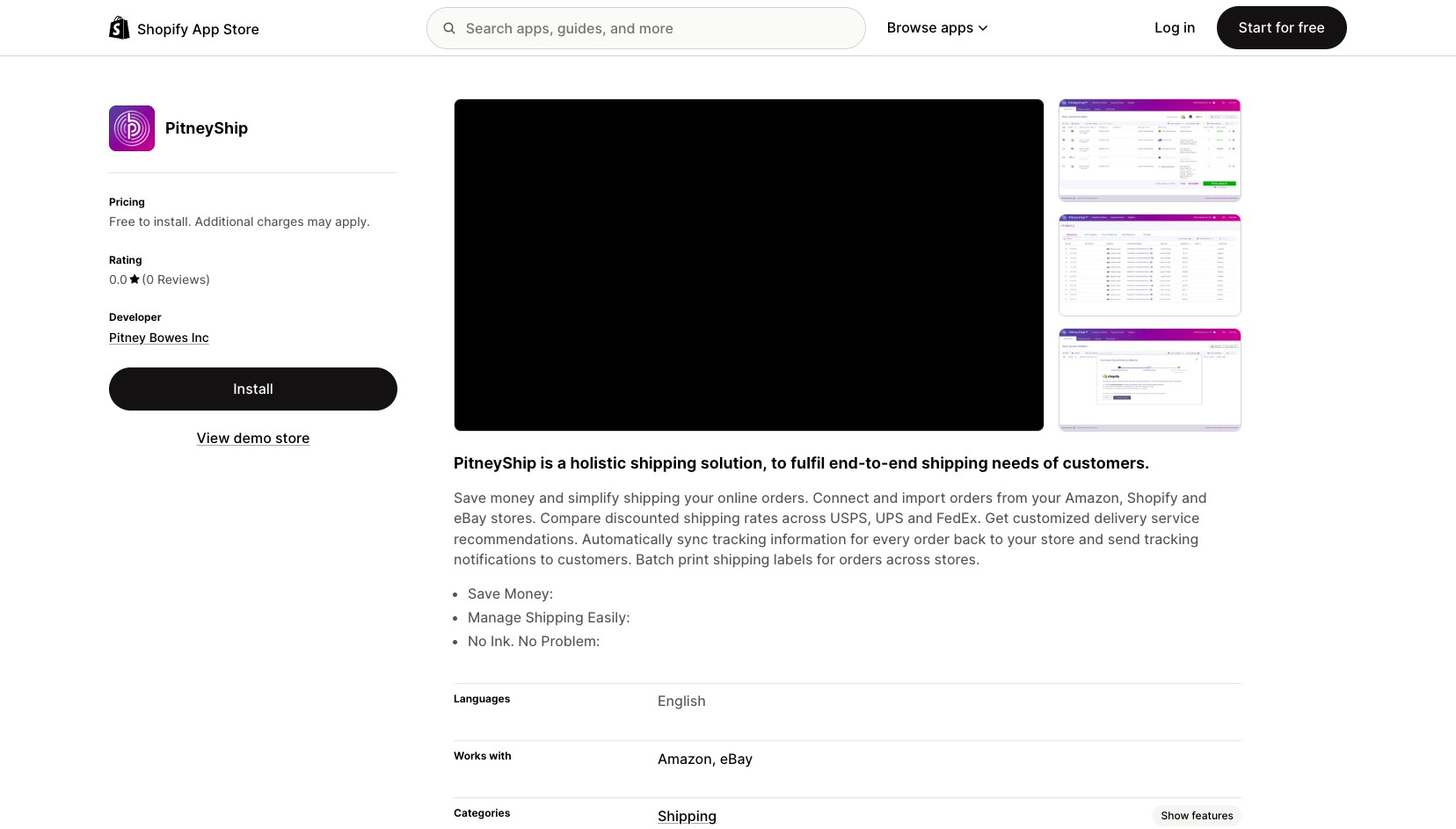Visit Pitney Bowes Inc developer page
This screenshot has height=829, width=1456.
pos(159,338)
